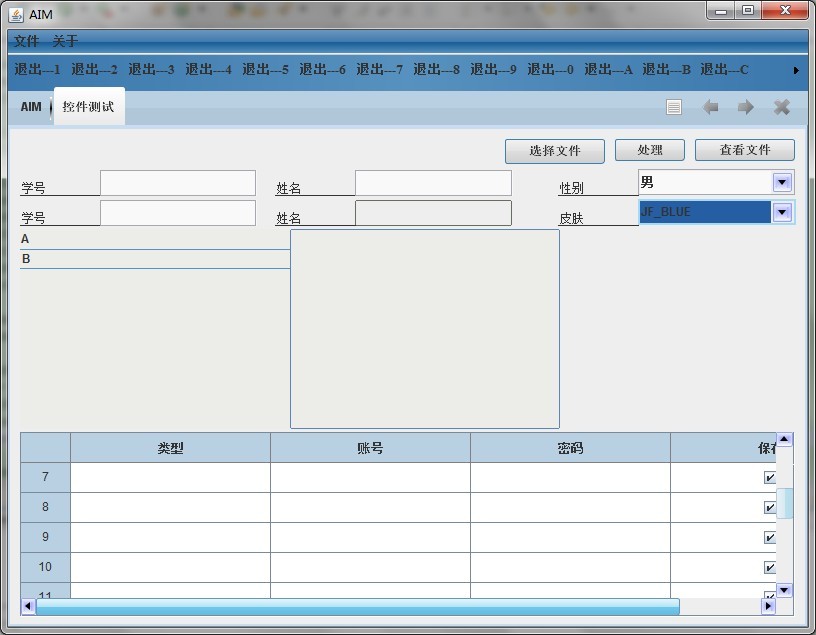Viewport: 816px width, 635px height.
Task: Click the horizontal scrollbar thumb of table
Action: coord(358,606)
